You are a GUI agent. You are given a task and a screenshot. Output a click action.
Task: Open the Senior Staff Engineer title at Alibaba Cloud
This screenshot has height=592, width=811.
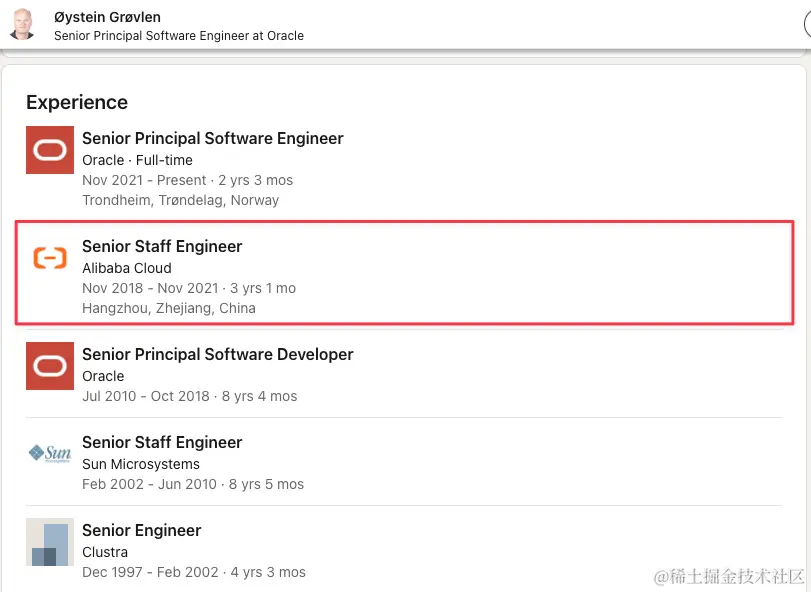click(x=162, y=247)
